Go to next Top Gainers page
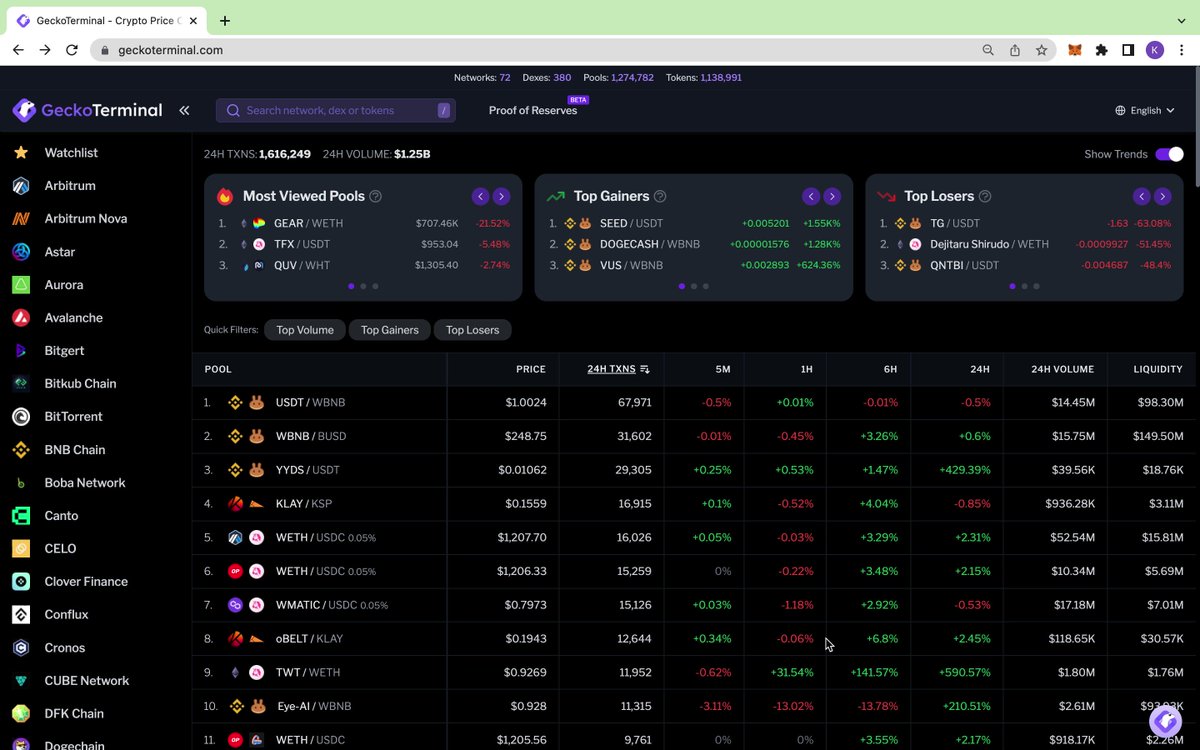 (832, 197)
